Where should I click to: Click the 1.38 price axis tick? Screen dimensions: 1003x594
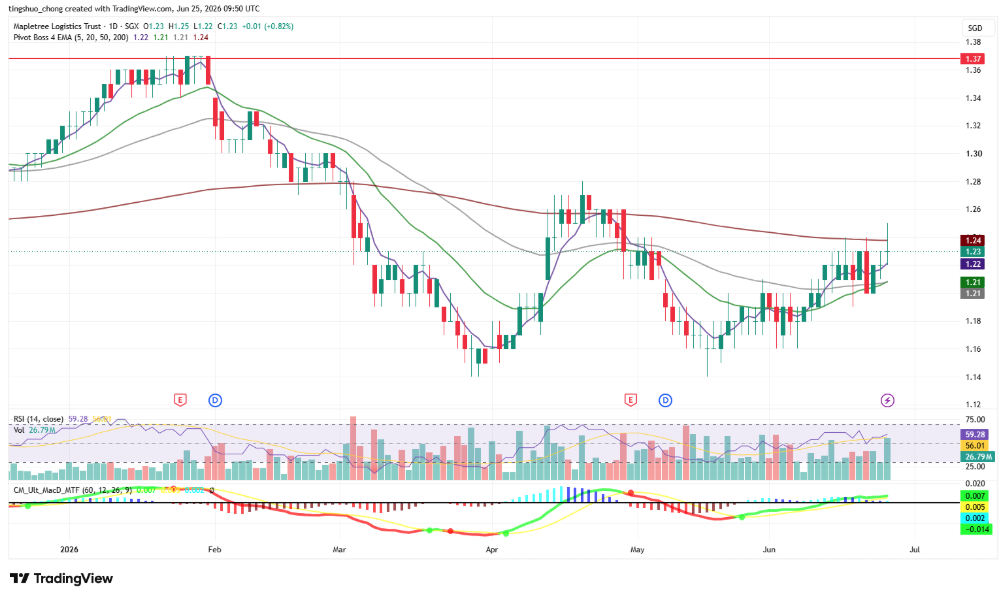974,42
